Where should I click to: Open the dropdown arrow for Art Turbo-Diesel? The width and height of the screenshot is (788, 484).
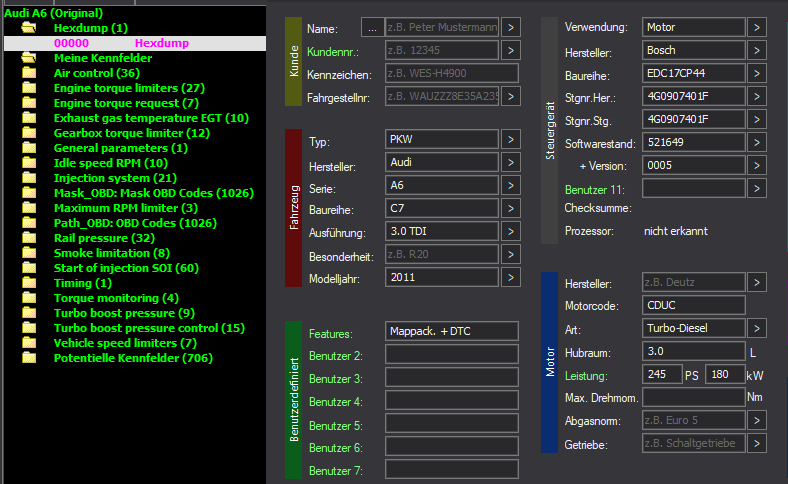tap(757, 328)
